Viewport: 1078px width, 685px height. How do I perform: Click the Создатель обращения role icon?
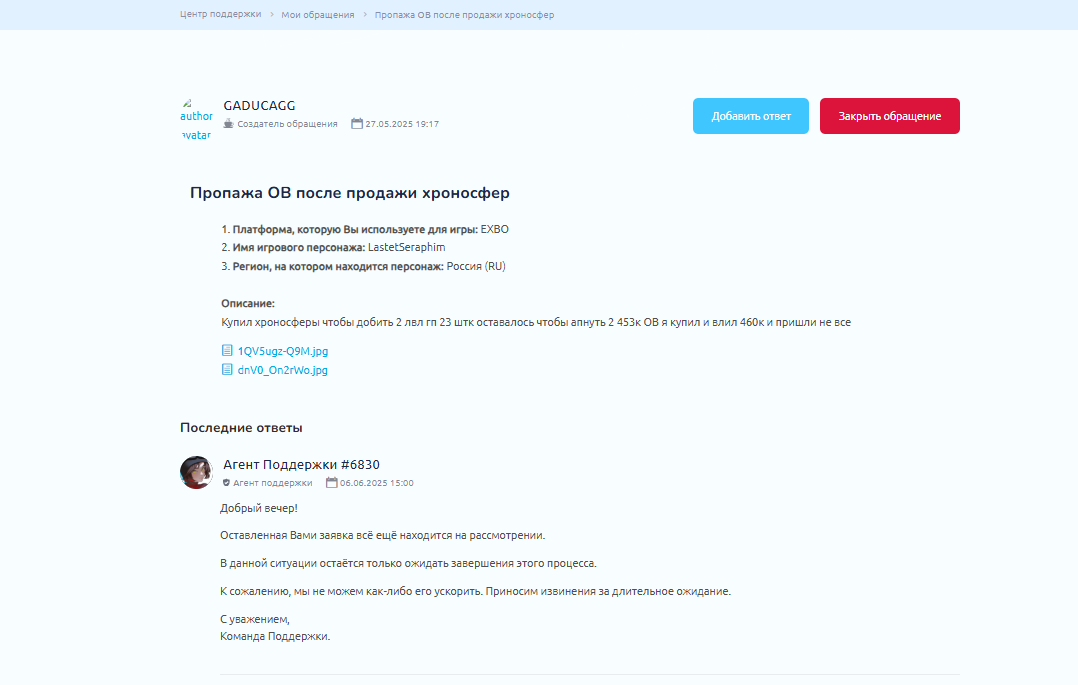pos(228,124)
